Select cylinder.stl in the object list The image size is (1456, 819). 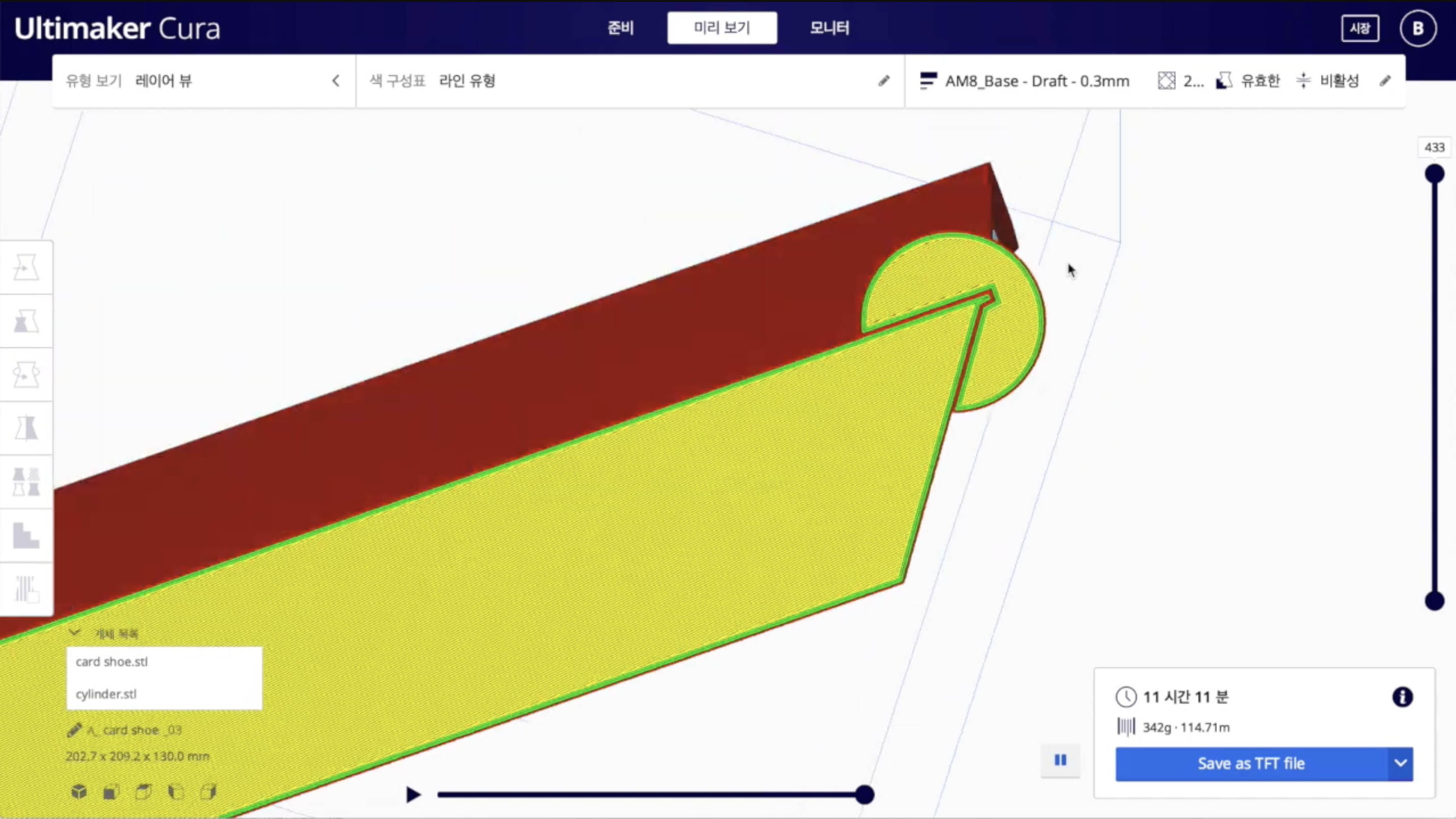(x=164, y=694)
